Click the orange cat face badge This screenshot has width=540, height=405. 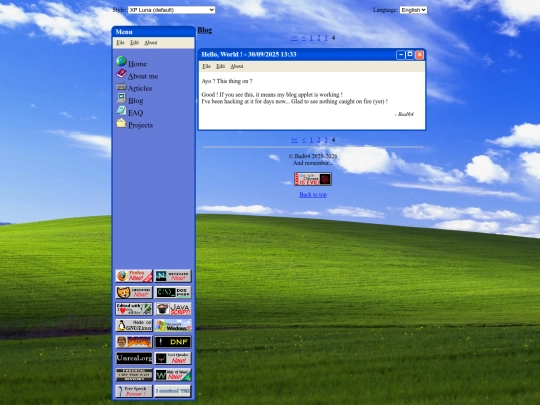click(x=134, y=292)
